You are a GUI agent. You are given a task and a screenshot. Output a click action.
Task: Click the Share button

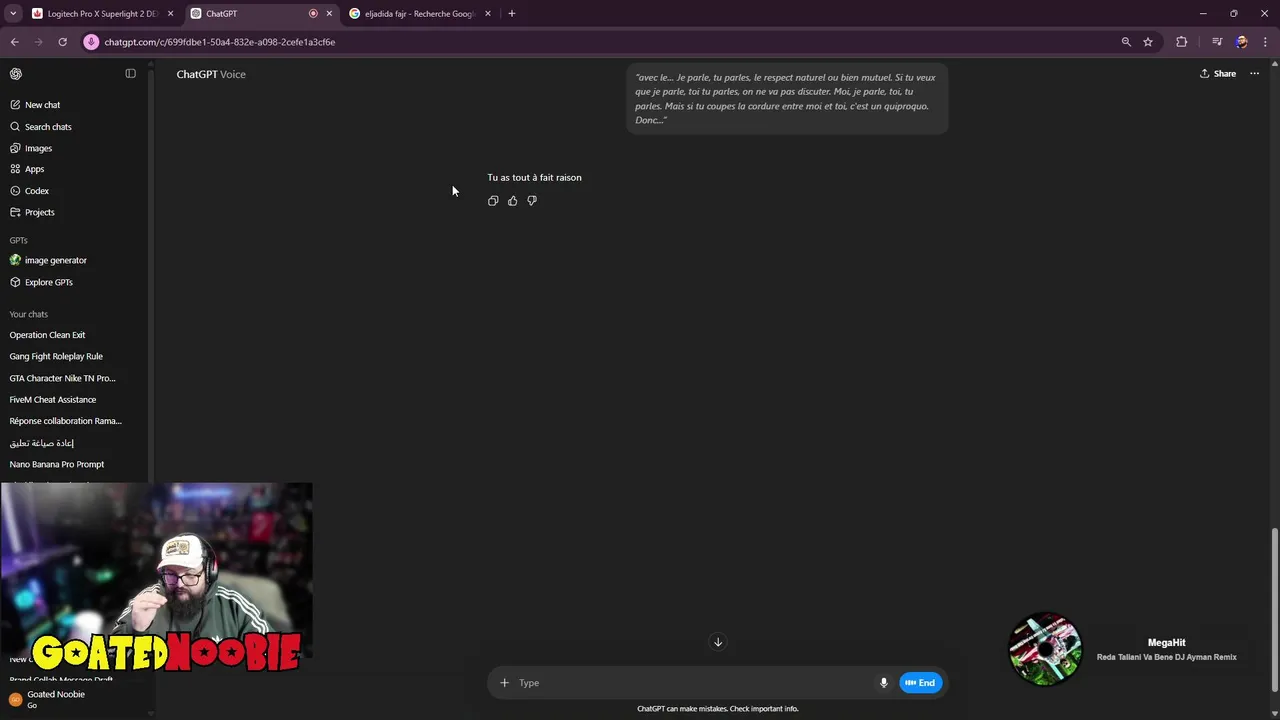click(1218, 74)
